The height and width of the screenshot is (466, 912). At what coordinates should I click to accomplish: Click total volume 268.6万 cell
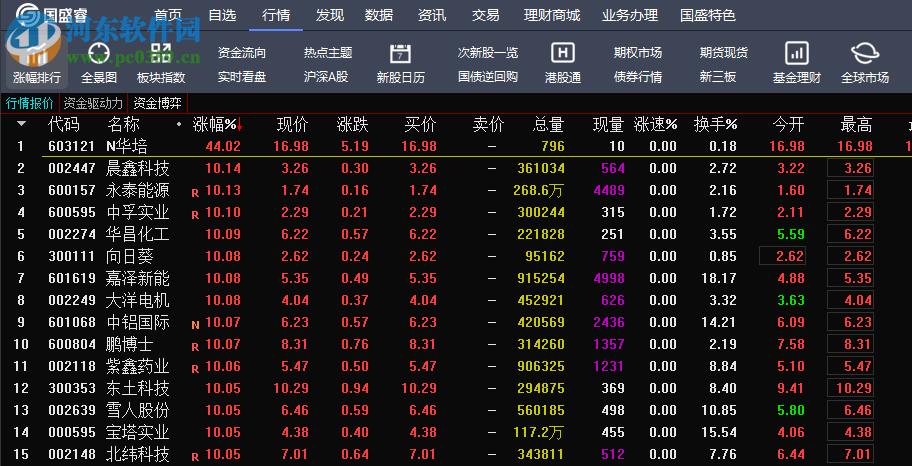[539, 190]
